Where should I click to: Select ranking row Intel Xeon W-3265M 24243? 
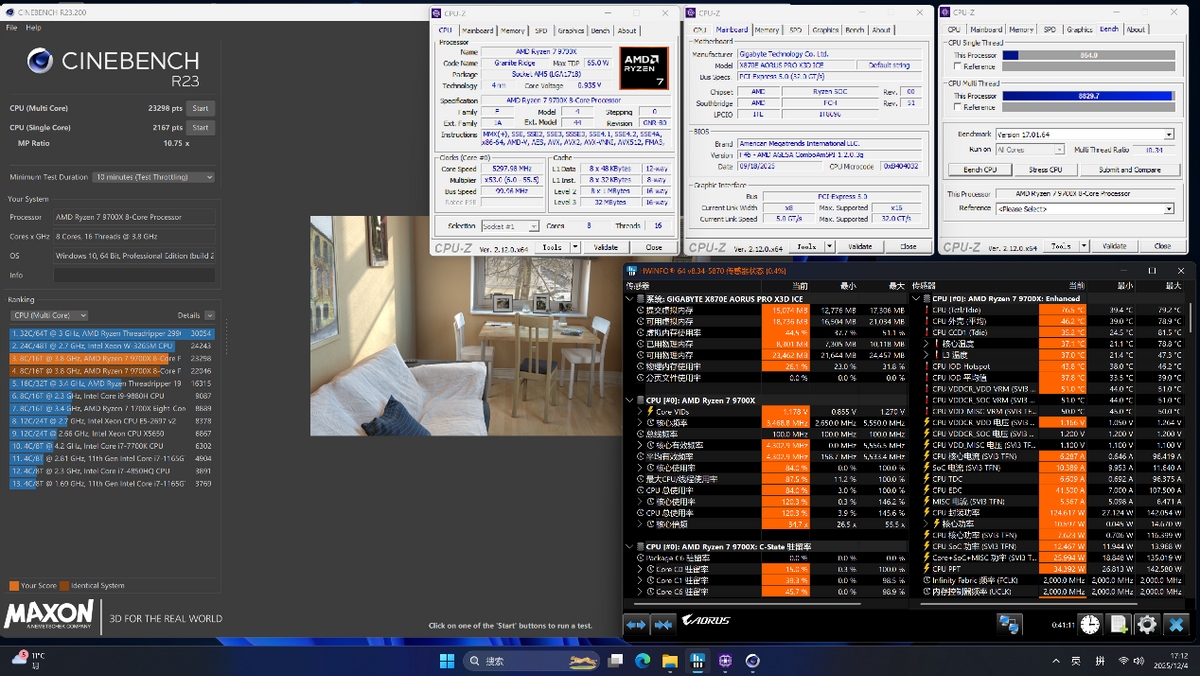(111, 345)
